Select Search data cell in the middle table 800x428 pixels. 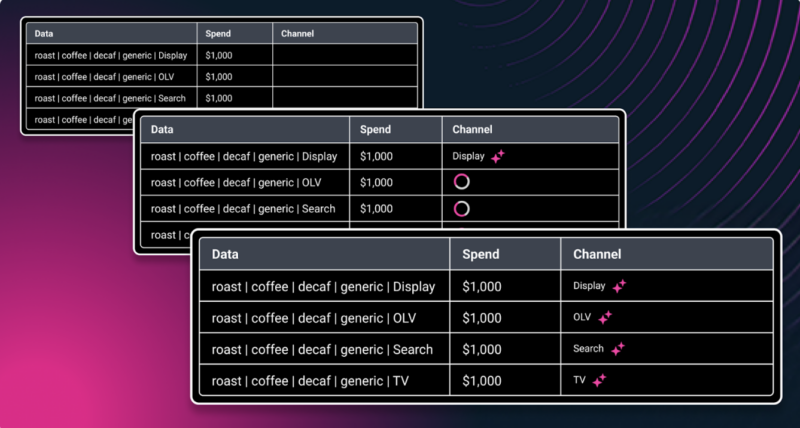click(x=243, y=209)
